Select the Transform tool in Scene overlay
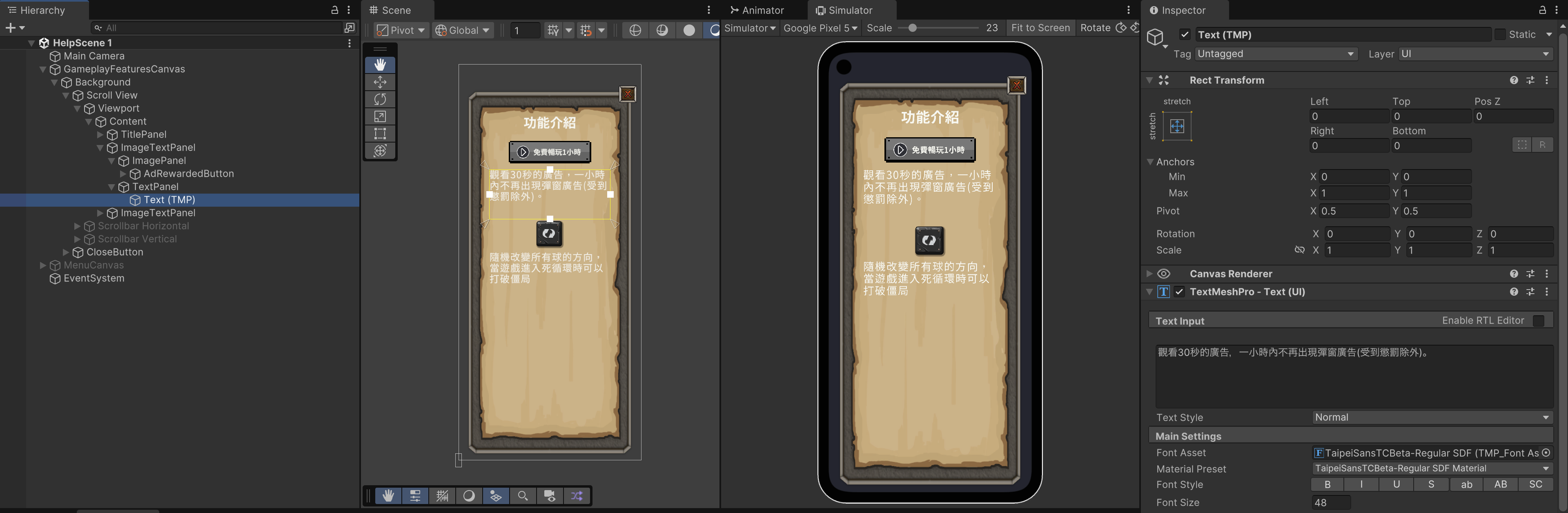 [381, 150]
